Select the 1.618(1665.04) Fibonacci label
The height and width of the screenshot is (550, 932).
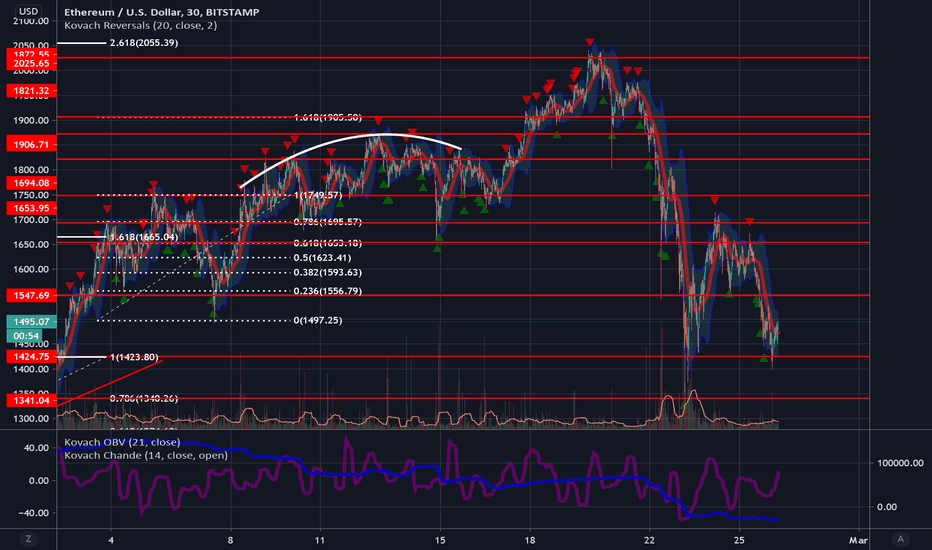[144, 237]
